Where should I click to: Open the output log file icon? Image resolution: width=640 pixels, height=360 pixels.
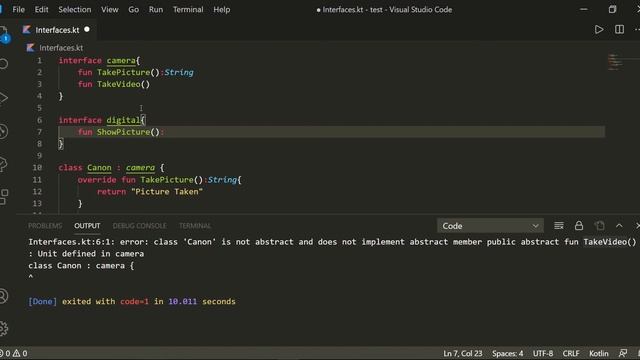[600, 226]
